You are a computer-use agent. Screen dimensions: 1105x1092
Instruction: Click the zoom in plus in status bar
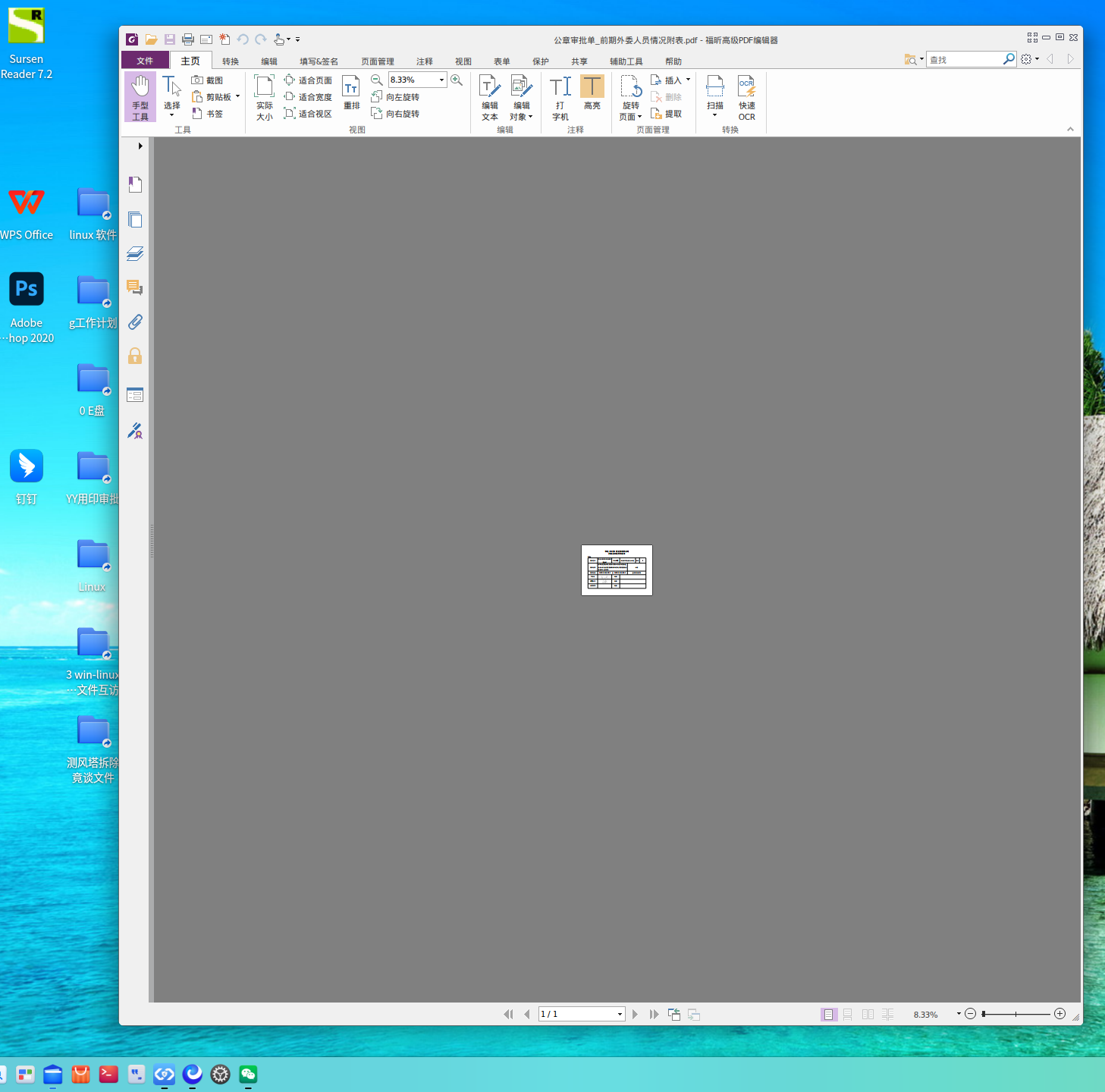tap(1060, 1014)
